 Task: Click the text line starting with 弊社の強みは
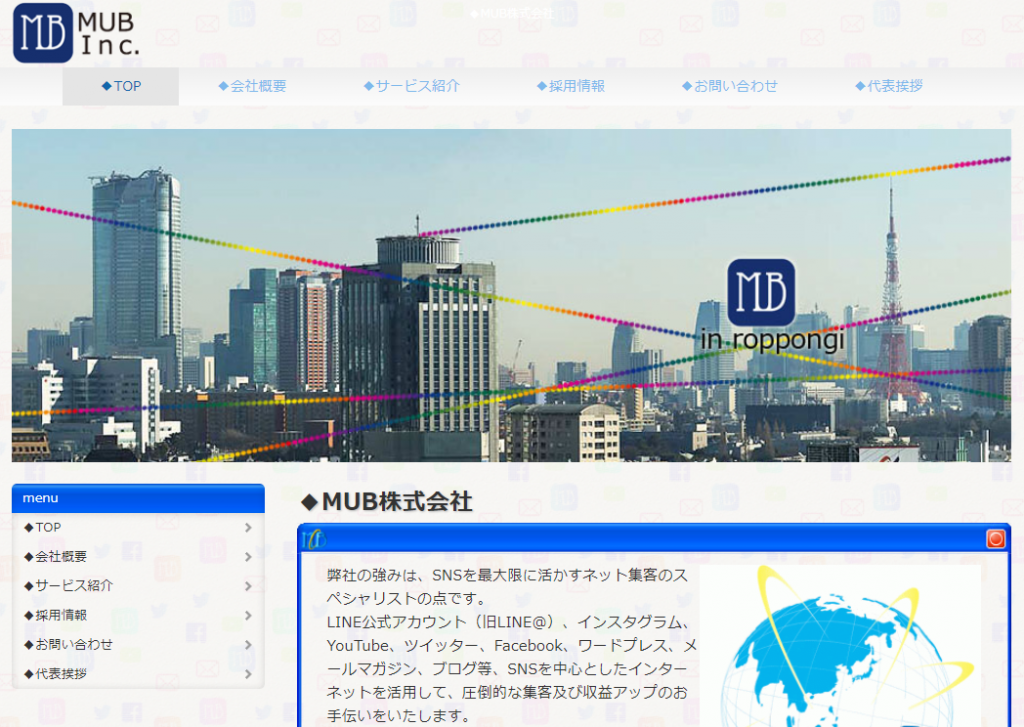pos(507,575)
